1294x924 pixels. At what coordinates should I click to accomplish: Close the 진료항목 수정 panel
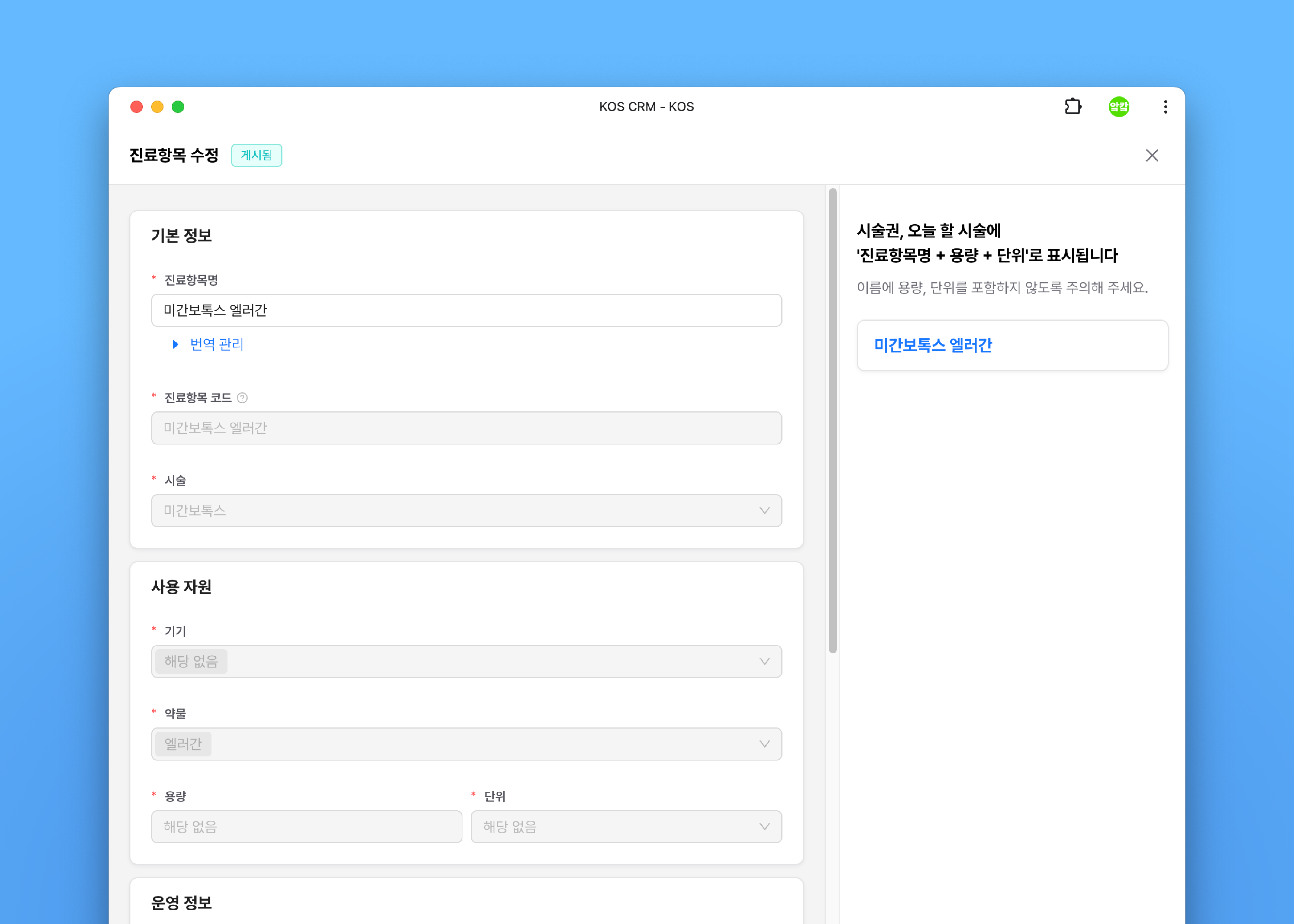1152,155
